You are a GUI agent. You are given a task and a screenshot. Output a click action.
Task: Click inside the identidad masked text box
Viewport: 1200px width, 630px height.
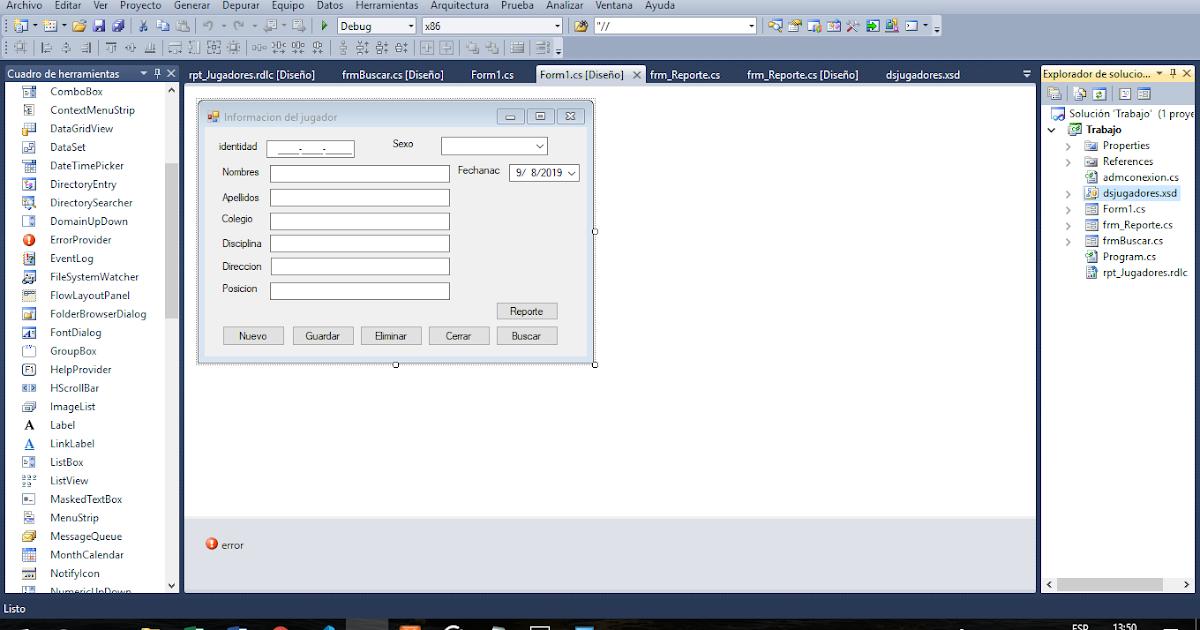(x=310, y=147)
